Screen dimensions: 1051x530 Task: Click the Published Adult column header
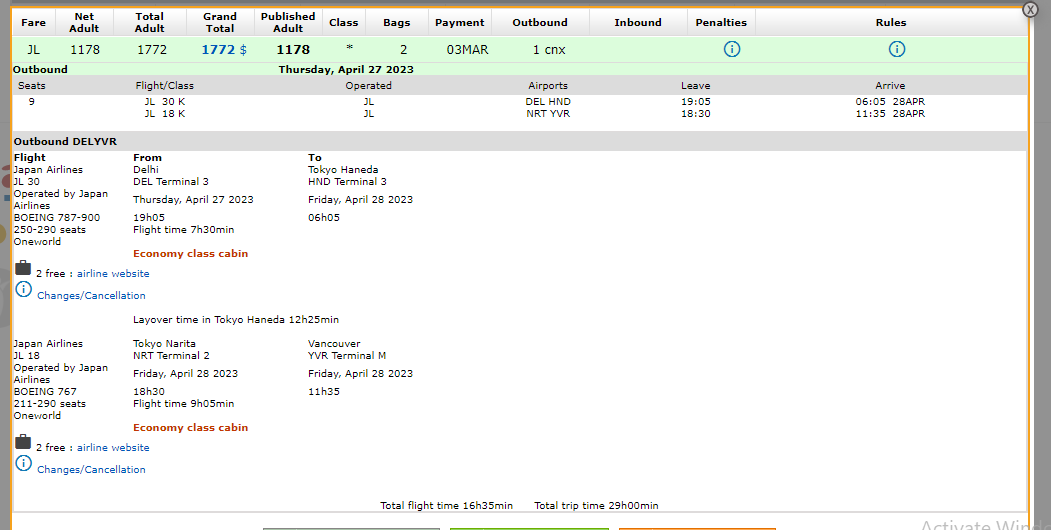click(x=288, y=22)
